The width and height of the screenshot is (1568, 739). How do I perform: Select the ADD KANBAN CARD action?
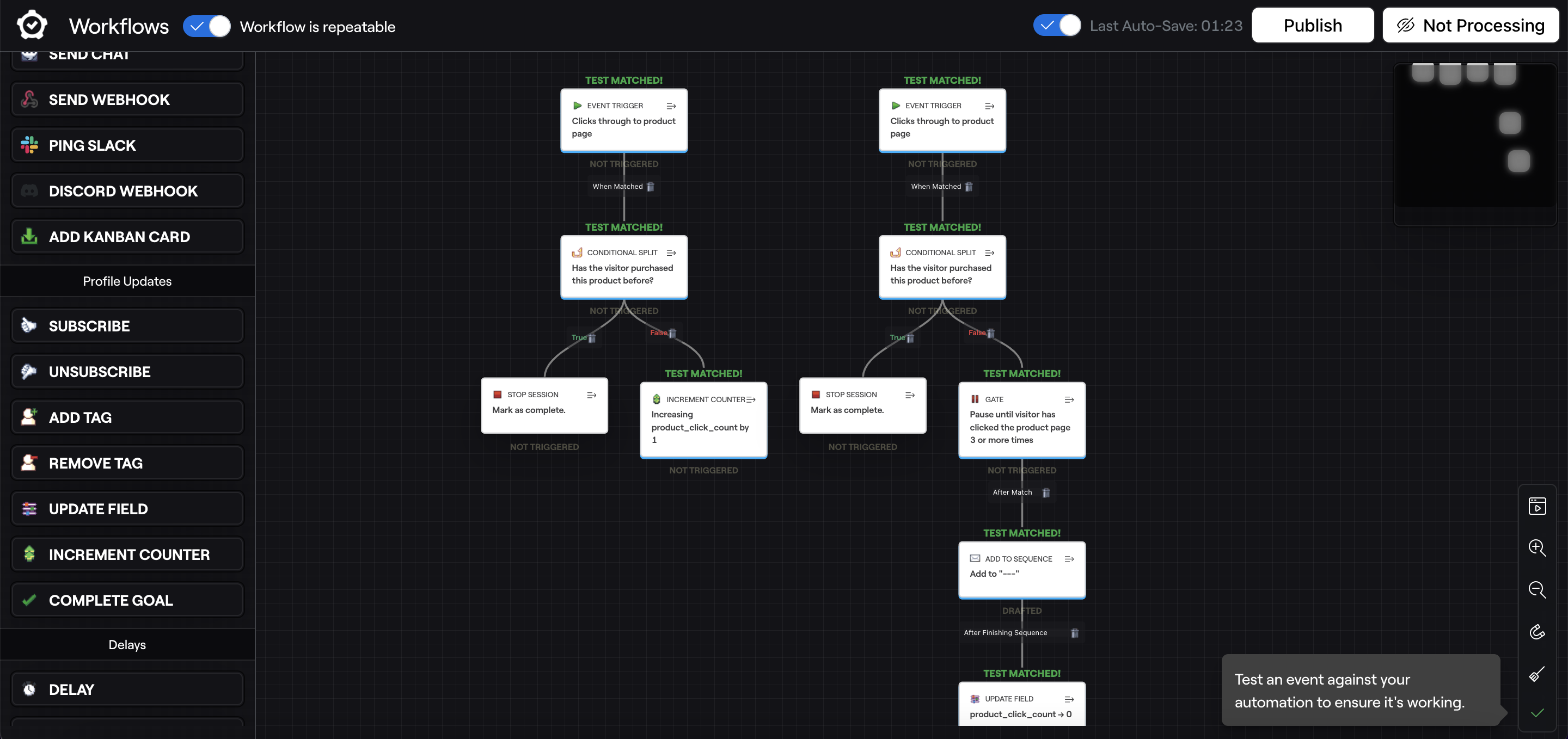tap(127, 237)
